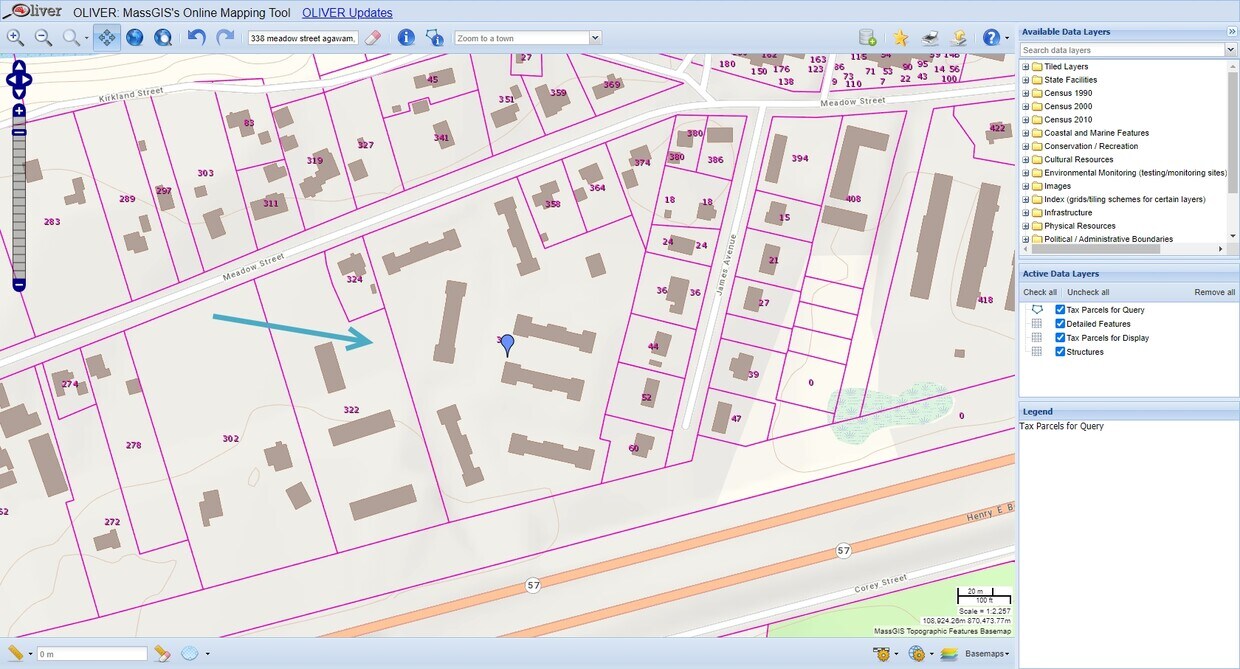Select the Images tree item

pyautogui.click(x=1057, y=186)
